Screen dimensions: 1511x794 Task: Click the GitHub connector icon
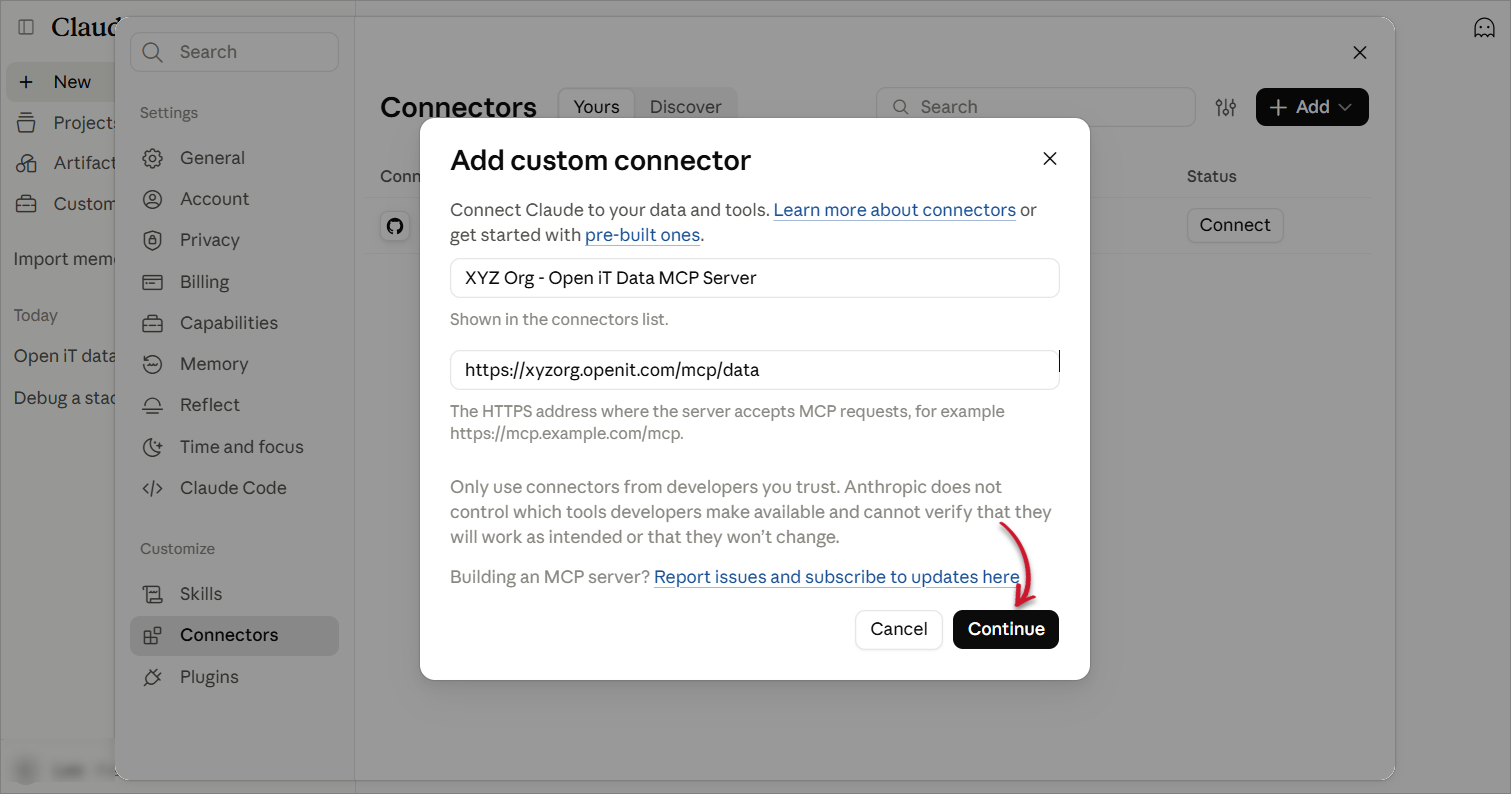[x=395, y=226]
